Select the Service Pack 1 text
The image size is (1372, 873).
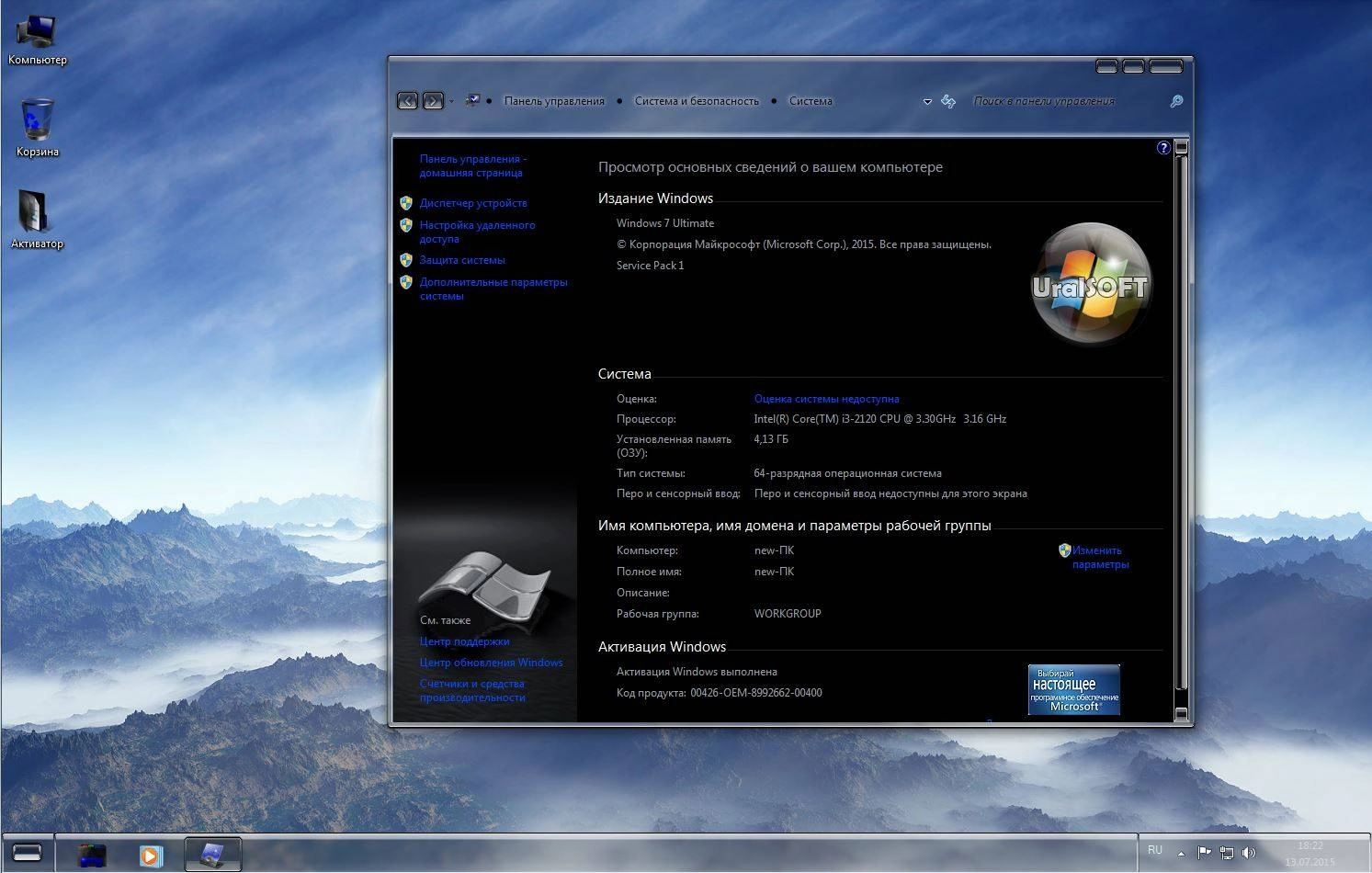[x=650, y=266]
